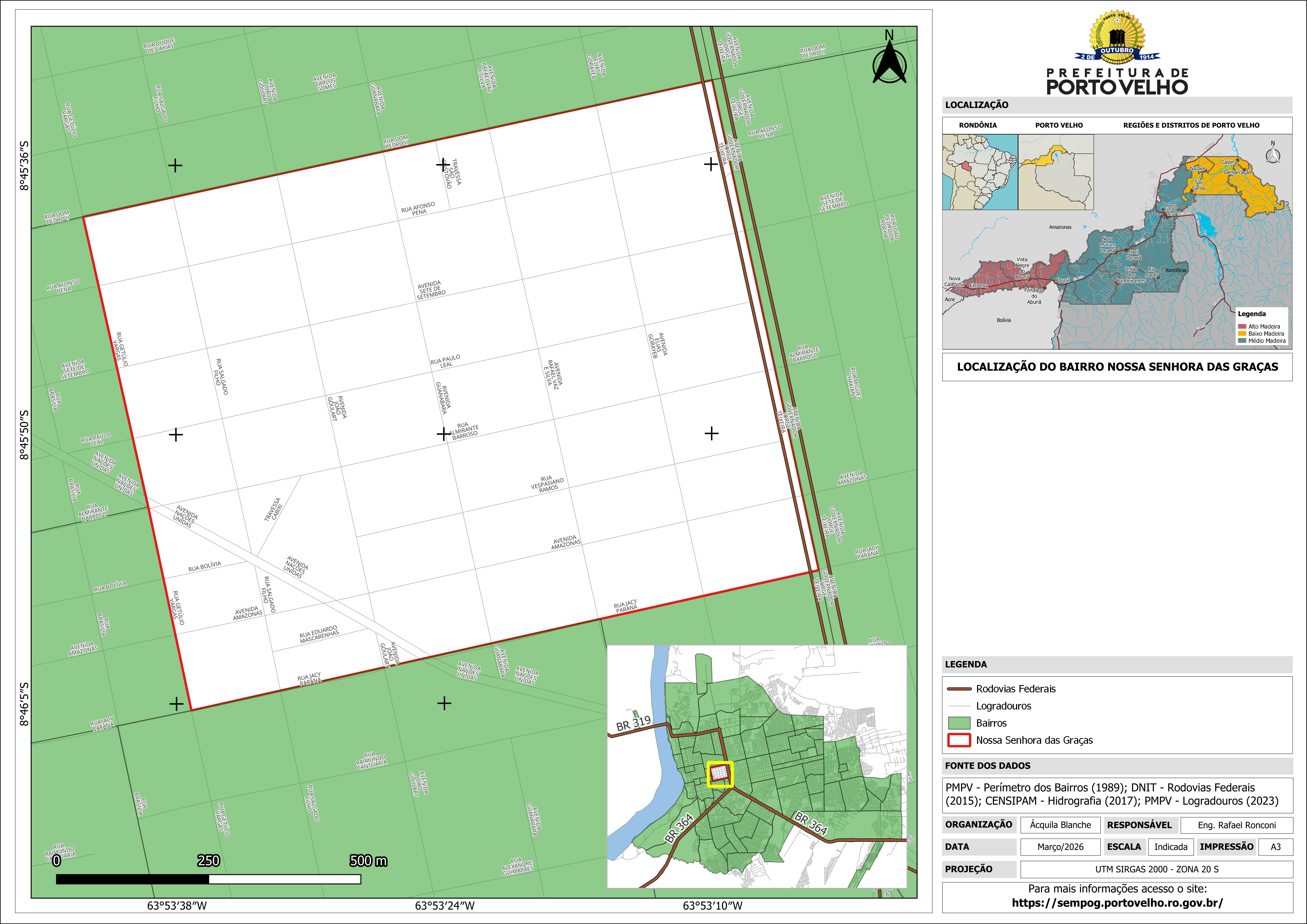Image resolution: width=1307 pixels, height=924 pixels.
Task: Click the Alto Madeira legend color square
Action: pyautogui.click(x=1242, y=326)
